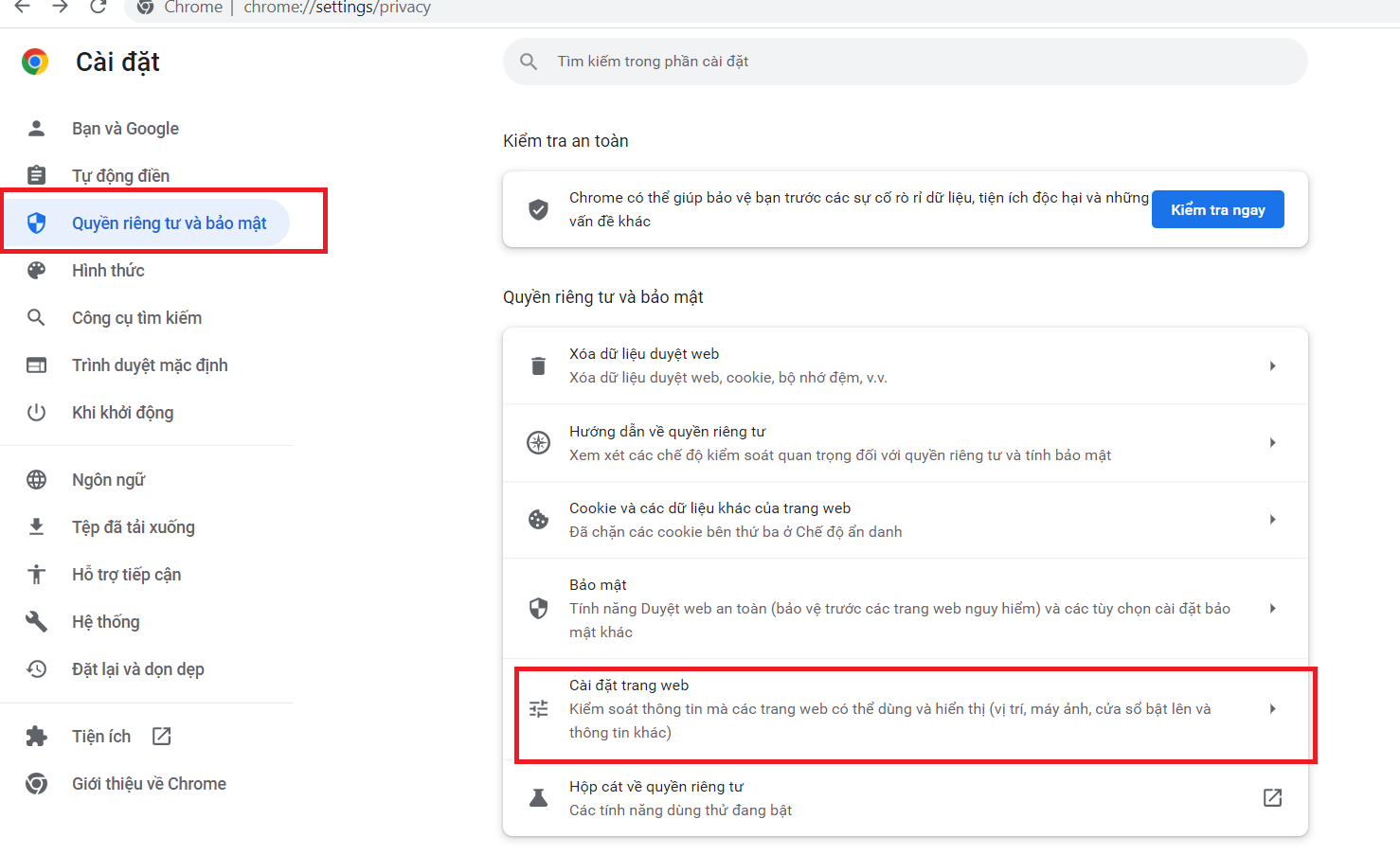Viewport: 1400px width, 855px height.
Task: Expand the Cài đặt trang web arrow
Action: pos(1272,708)
